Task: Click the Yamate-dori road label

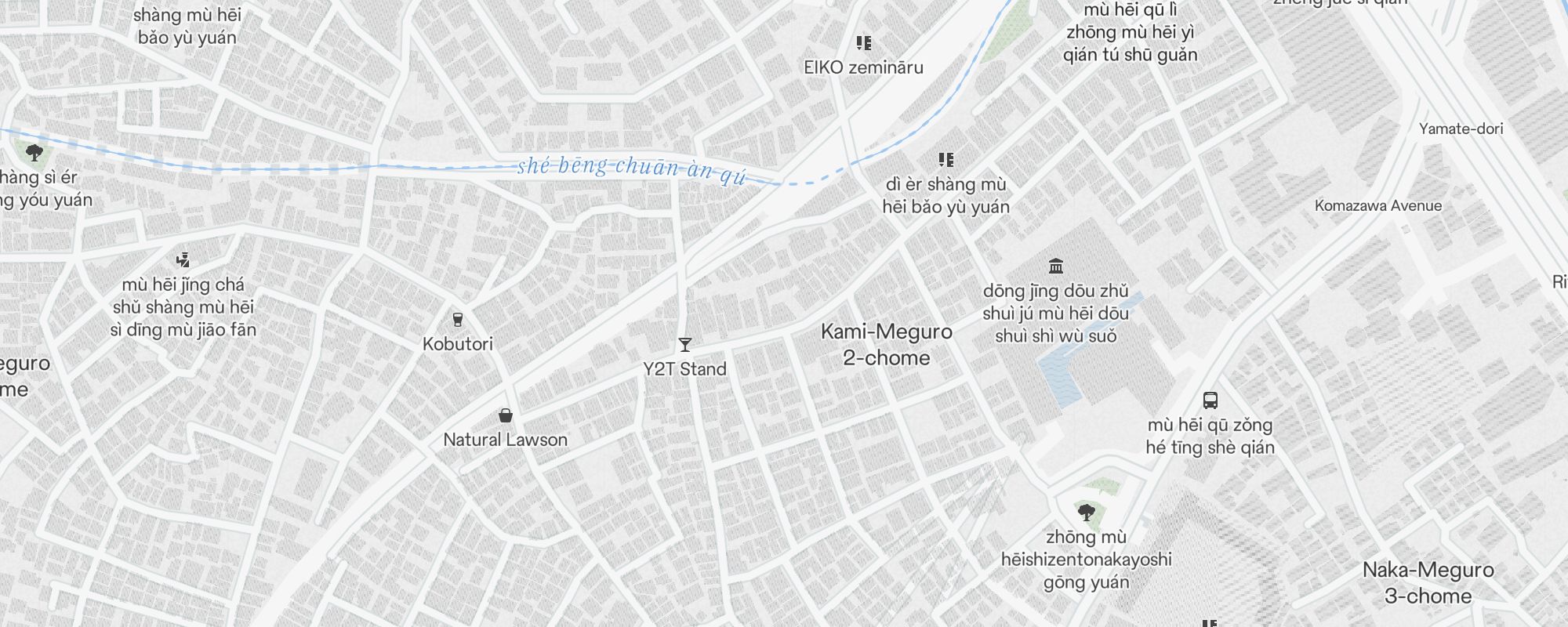Action: point(1461,129)
